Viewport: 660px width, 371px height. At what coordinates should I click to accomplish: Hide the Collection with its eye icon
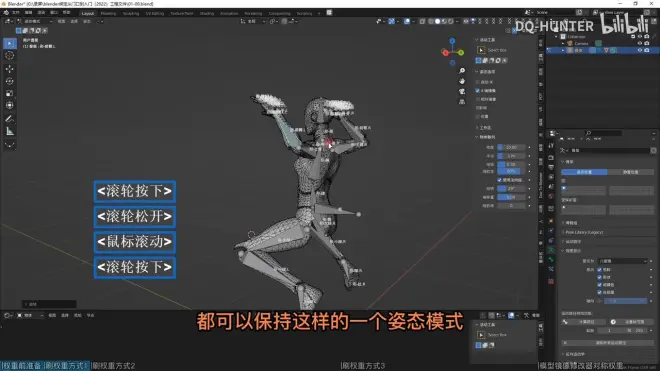[640, 37]
